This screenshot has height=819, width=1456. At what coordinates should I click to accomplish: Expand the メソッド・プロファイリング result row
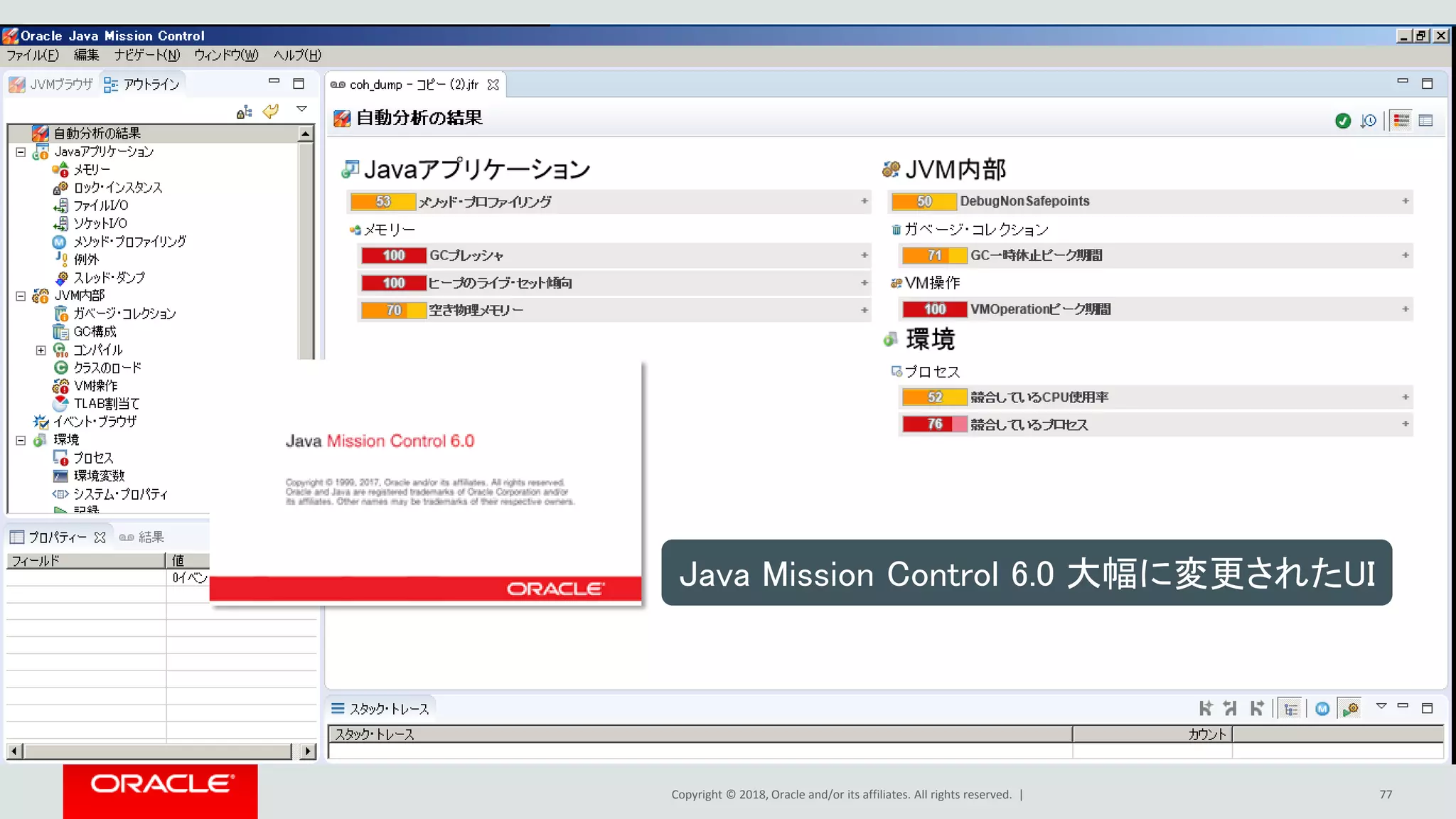pyautogui.click(x=864, y=201)
